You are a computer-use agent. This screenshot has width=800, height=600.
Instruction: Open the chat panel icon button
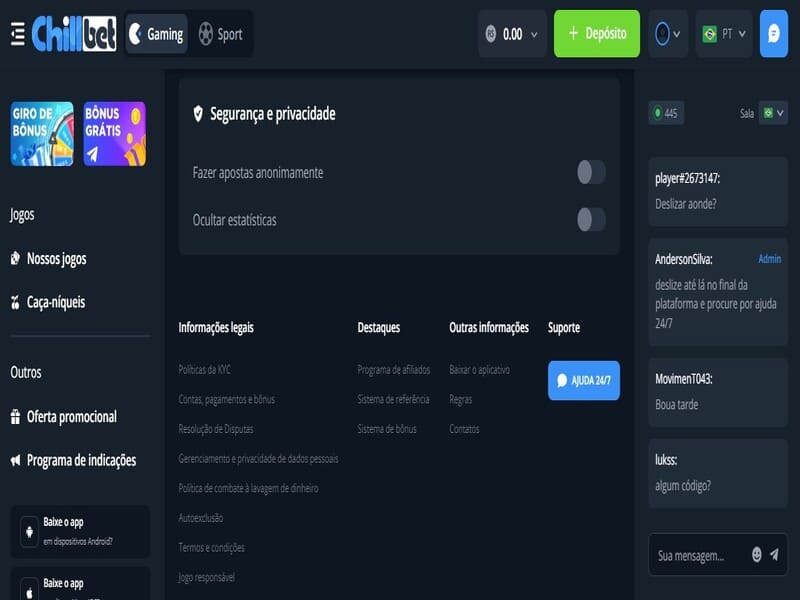pyautogui.click(x=773, y=34)
